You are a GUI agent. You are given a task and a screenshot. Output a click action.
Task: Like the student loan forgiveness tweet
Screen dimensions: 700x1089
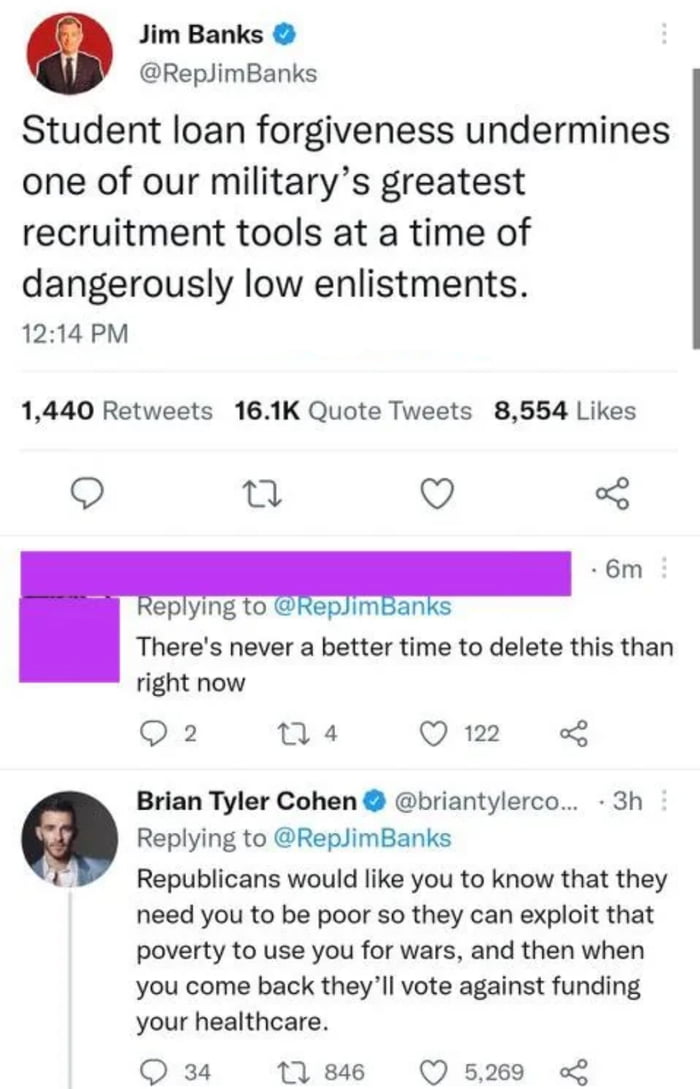pos(434,493)
